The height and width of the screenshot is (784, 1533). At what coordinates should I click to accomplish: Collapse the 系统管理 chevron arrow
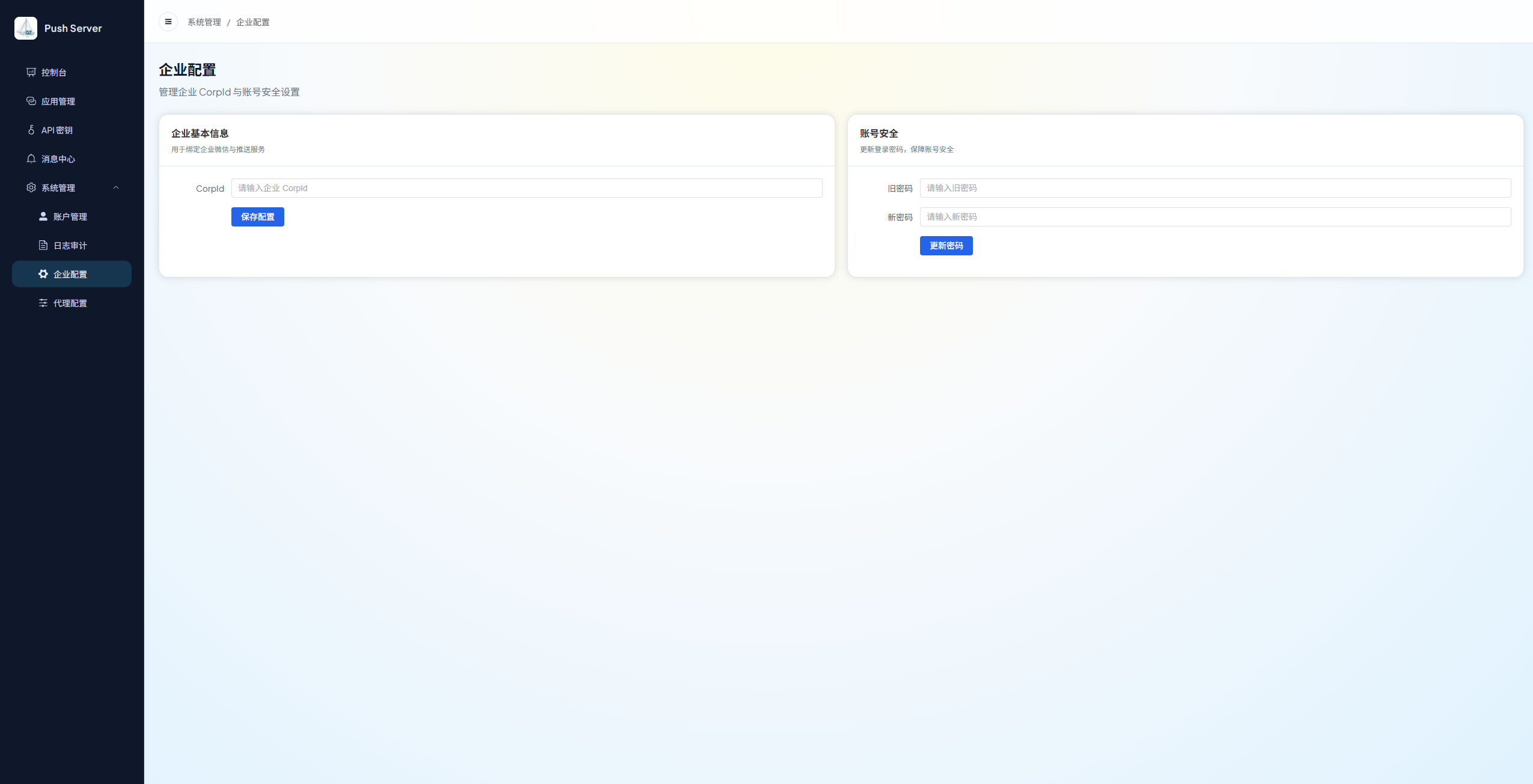click(x=116, y=187)
